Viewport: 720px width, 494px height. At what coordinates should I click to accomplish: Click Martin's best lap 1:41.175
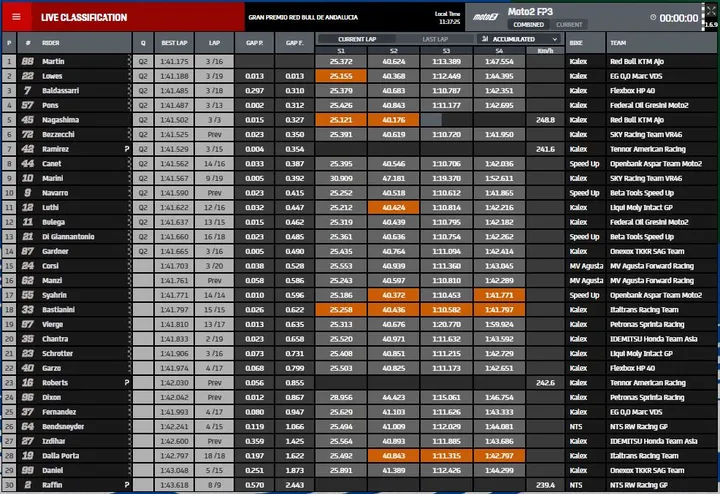coord(174,61)
